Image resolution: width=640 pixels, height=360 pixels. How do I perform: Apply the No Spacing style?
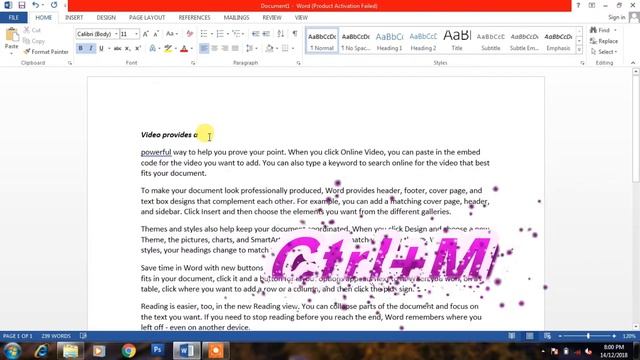point(356,41)
